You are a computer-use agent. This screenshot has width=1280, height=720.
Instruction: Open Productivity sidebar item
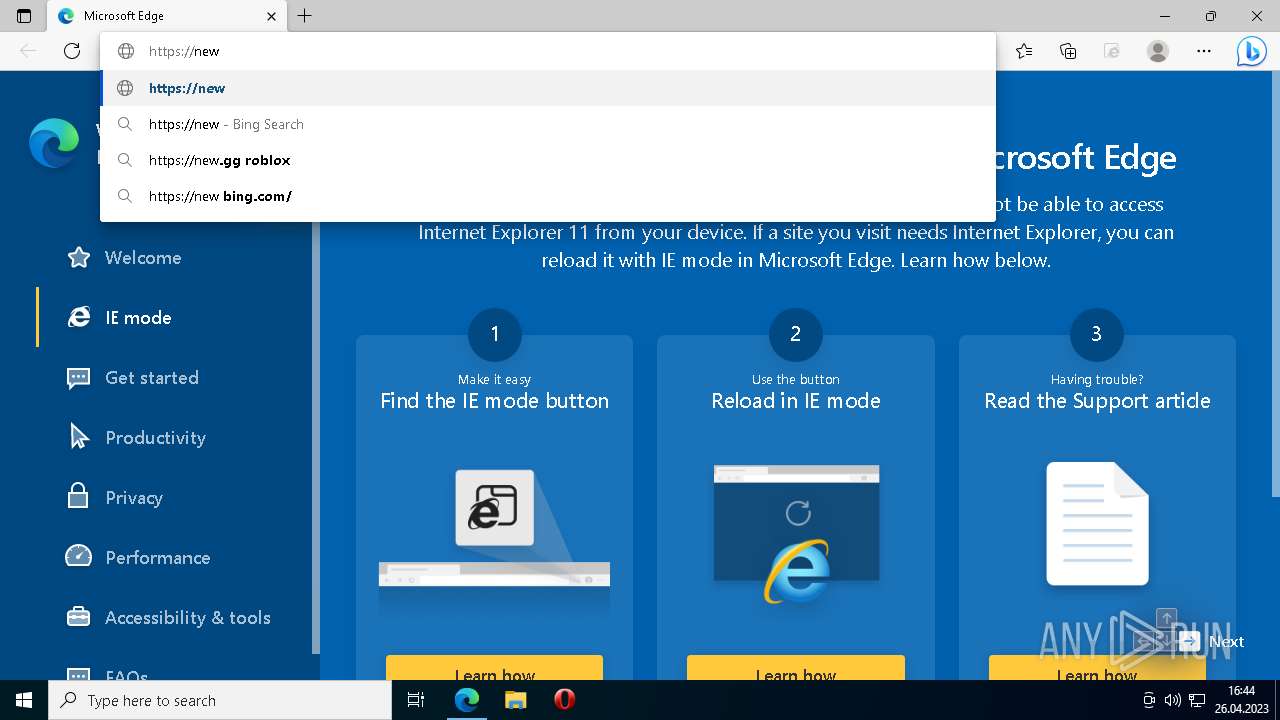pos(155,438)
